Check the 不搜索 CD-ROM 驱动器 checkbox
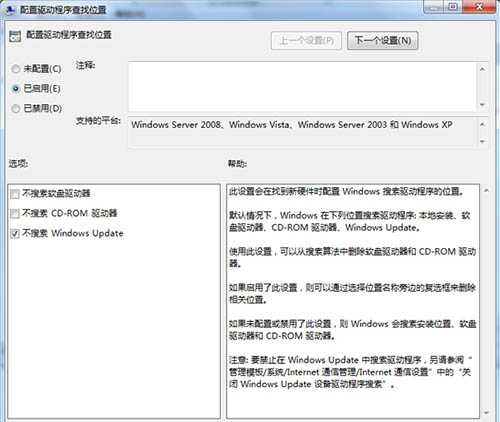This screenshot has height=422, width=500. [x=15, y=214]
